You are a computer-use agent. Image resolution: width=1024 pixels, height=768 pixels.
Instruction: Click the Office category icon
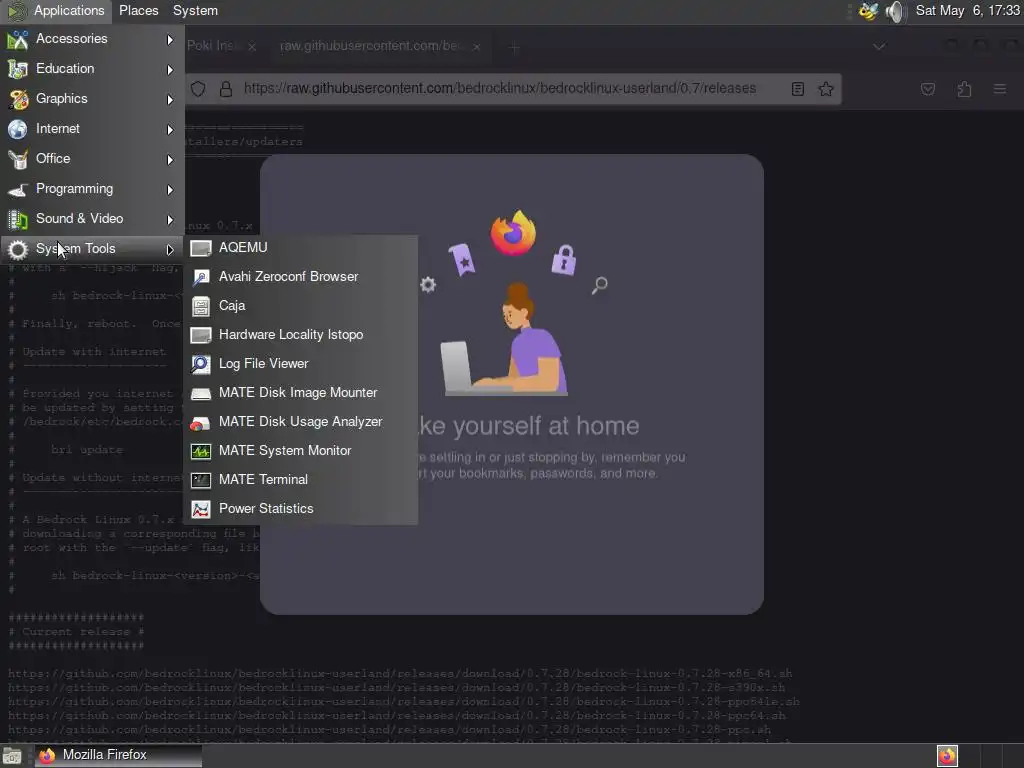click(18, 159)
